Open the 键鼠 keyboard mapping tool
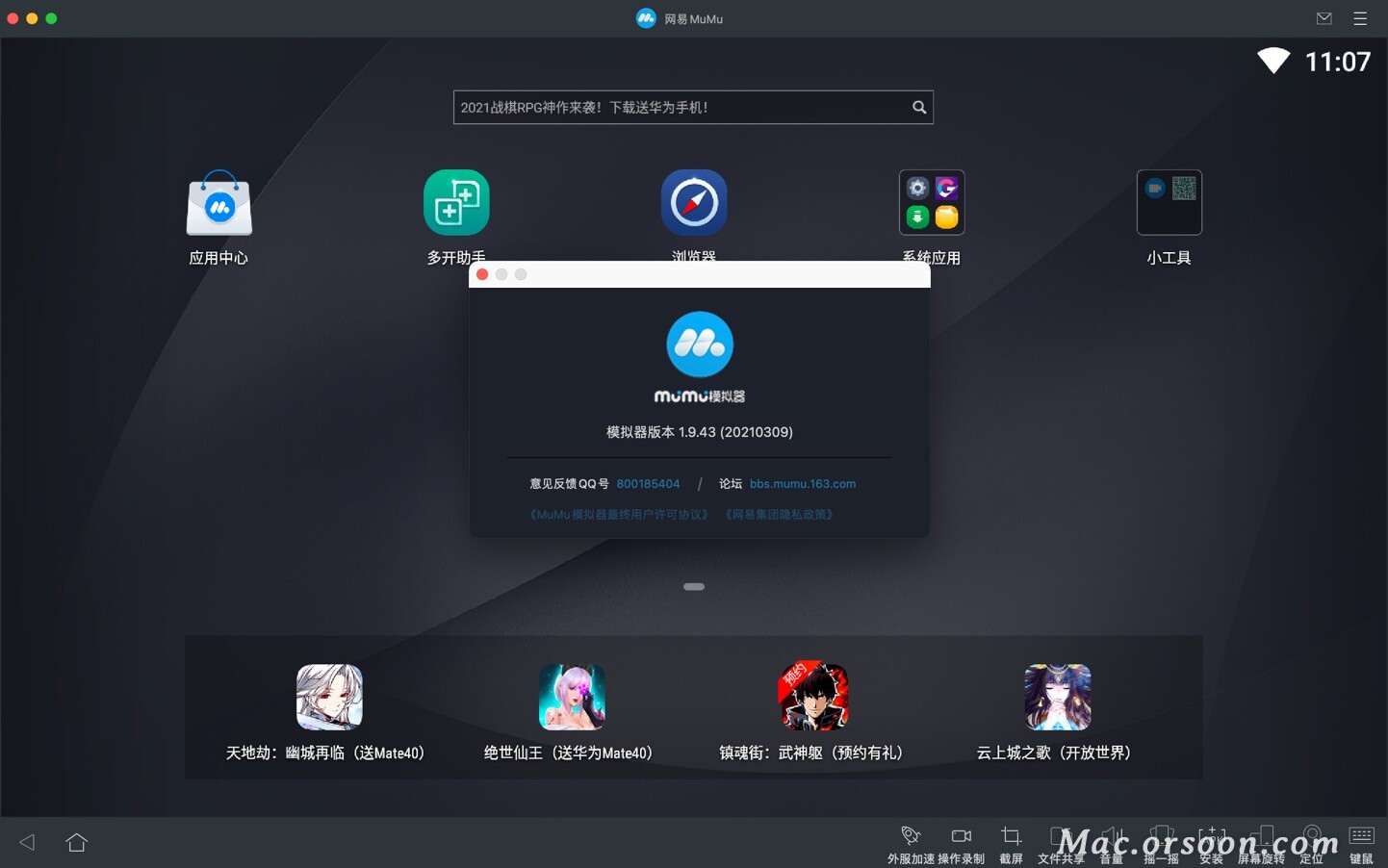The height and width of the screenshot is (868, 1388). [1362, 843]
